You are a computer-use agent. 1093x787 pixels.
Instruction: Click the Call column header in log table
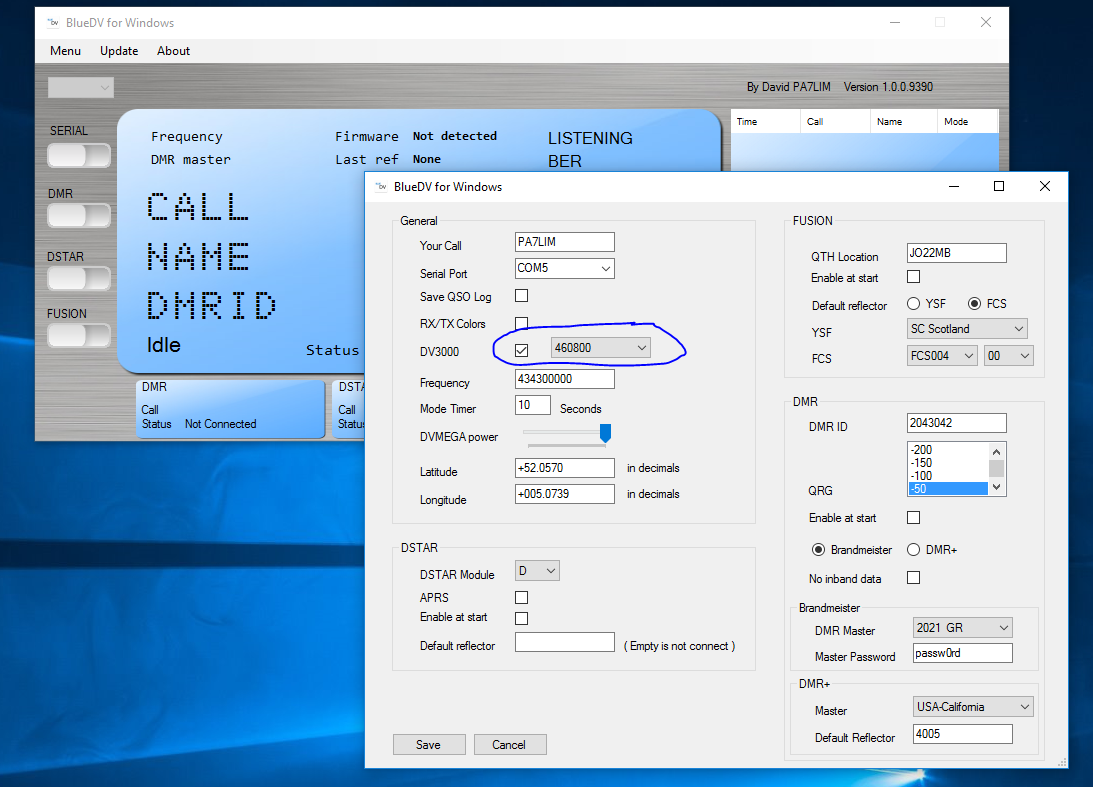click(835, 121)
